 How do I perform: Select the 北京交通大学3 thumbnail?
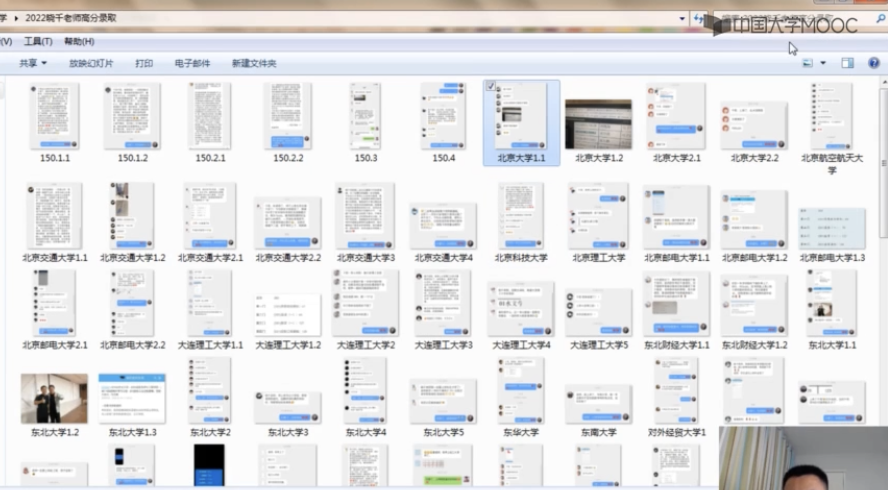tap(365, 216)
